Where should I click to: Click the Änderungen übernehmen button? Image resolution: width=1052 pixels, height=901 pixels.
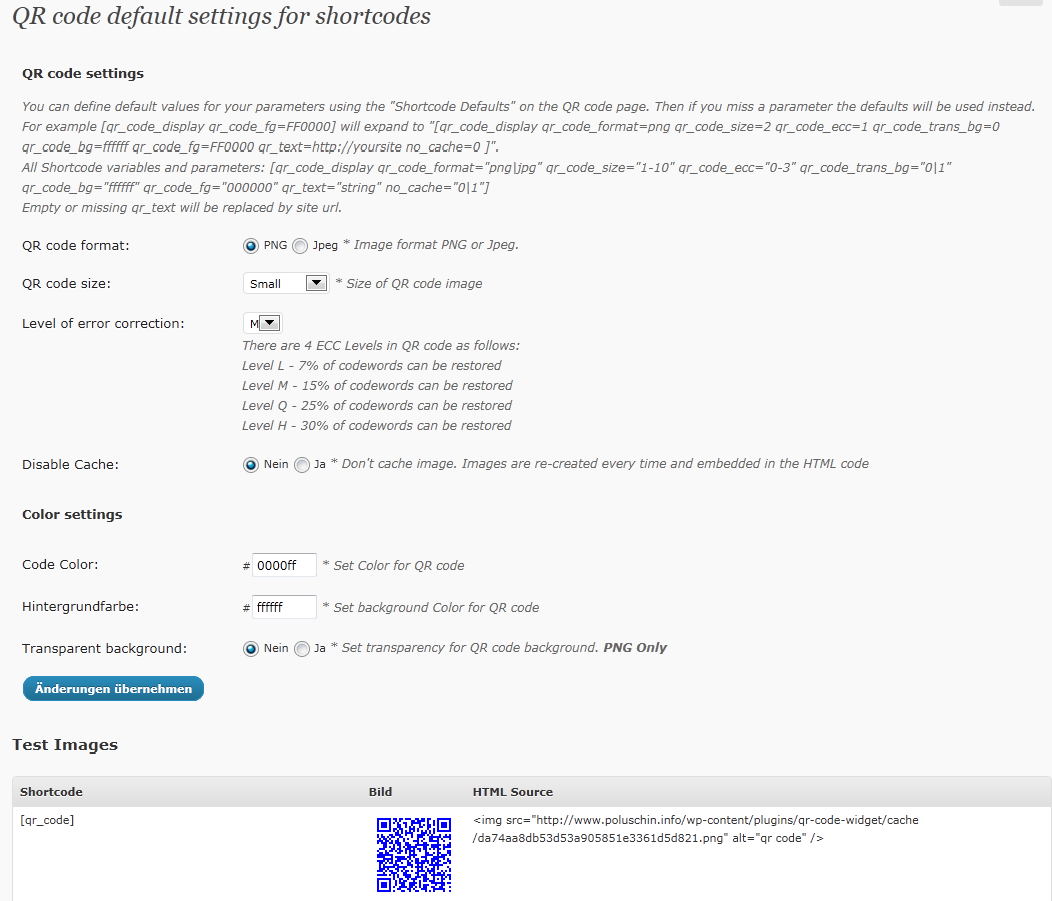(x=113, y=688)
